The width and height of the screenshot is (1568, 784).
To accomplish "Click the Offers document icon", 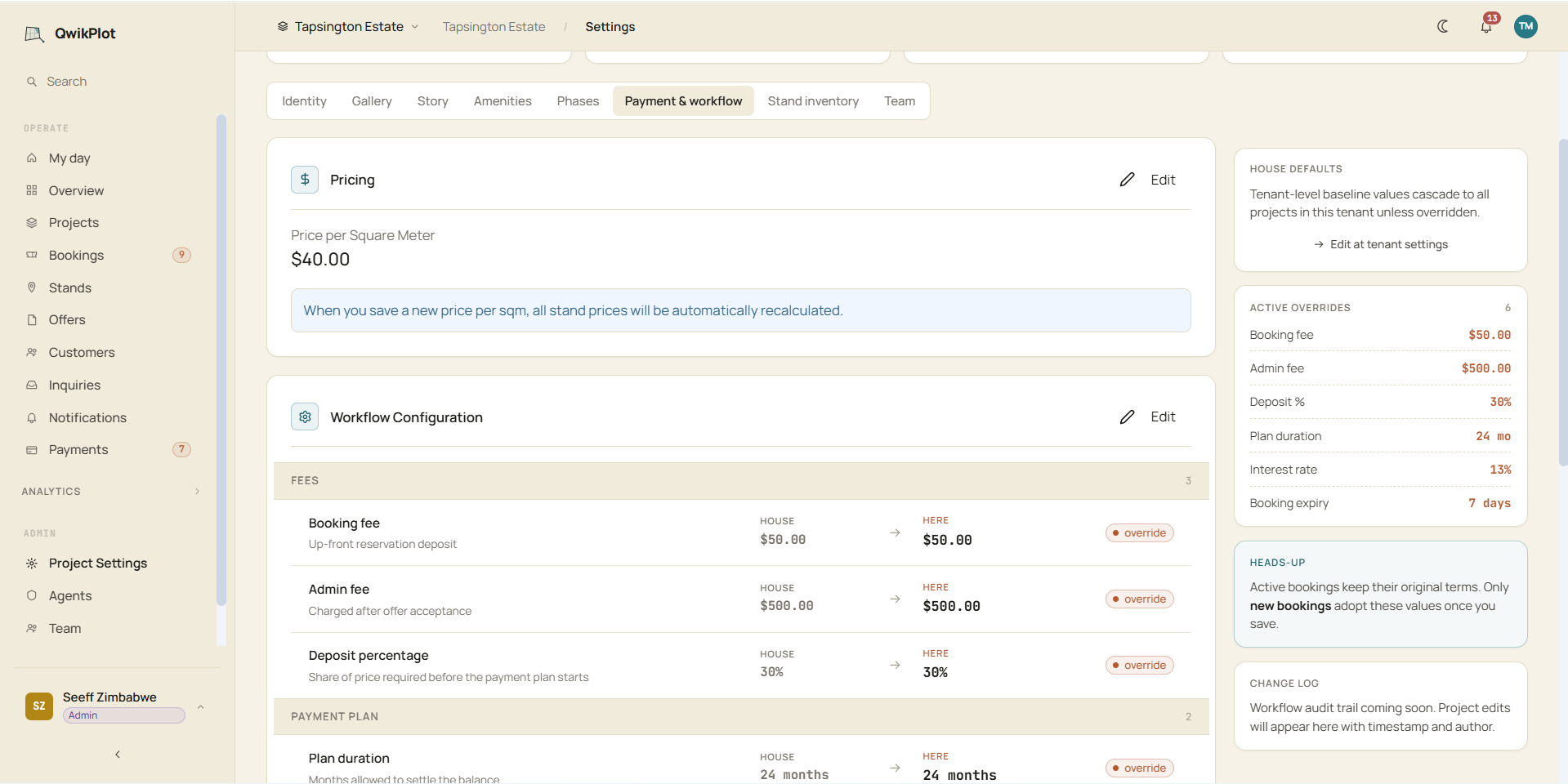I will tap(32, 320).
